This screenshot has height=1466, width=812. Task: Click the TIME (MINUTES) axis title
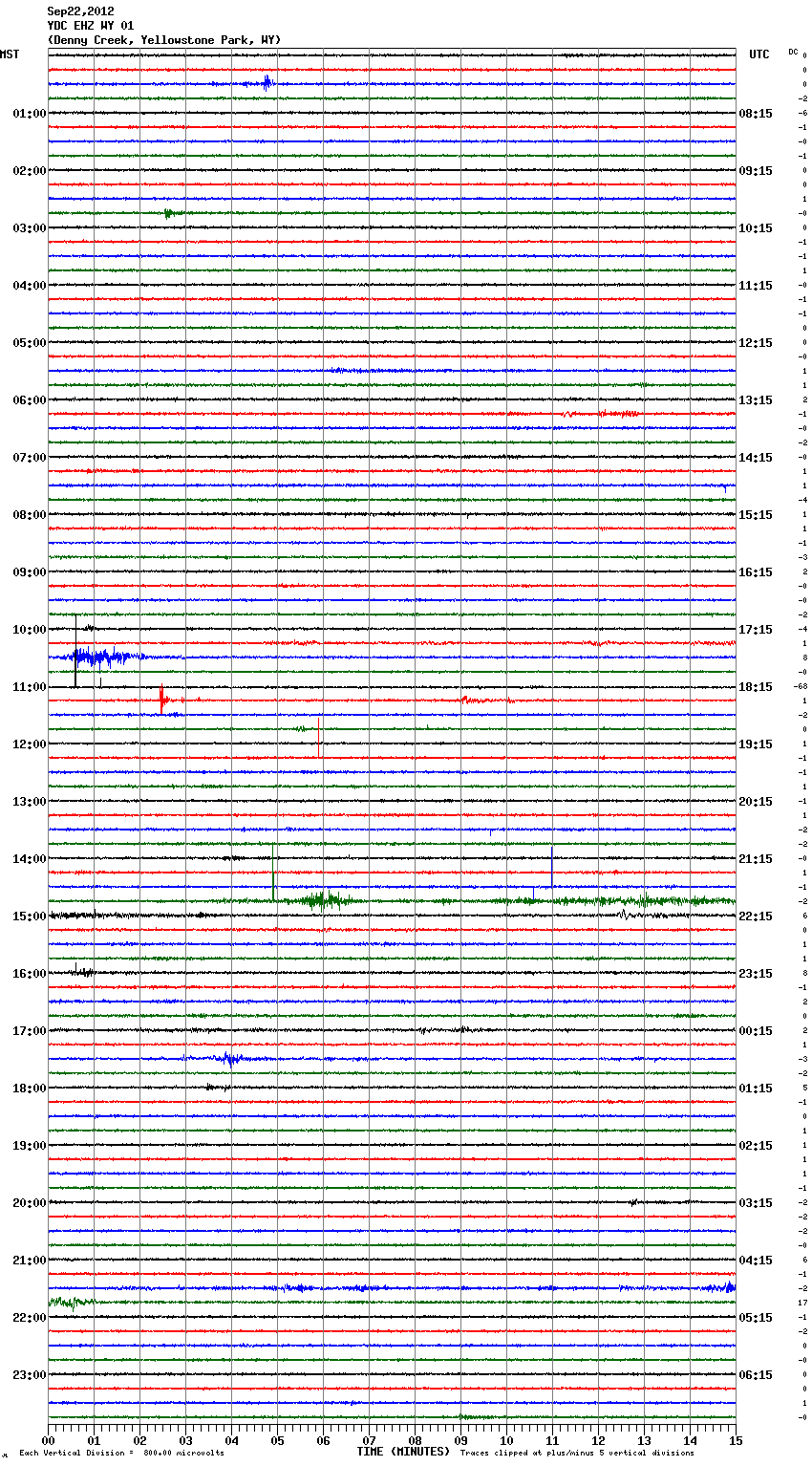[x=403, y=1452]
